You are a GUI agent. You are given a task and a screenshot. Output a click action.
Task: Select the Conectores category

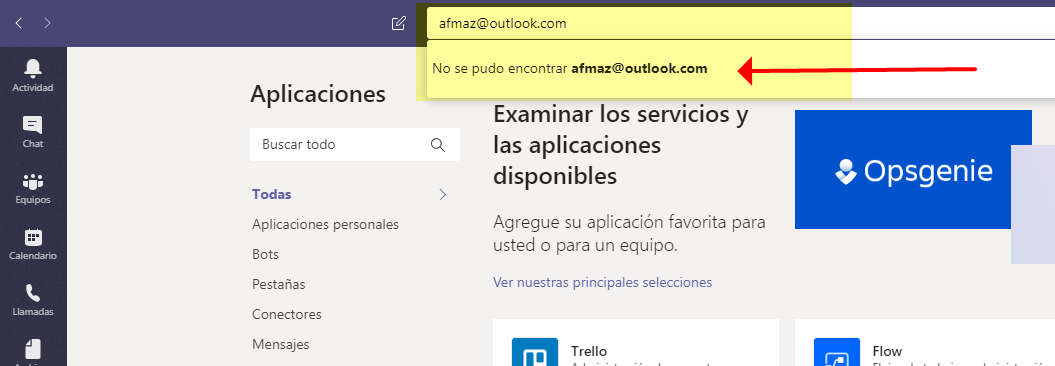point(287,314)
